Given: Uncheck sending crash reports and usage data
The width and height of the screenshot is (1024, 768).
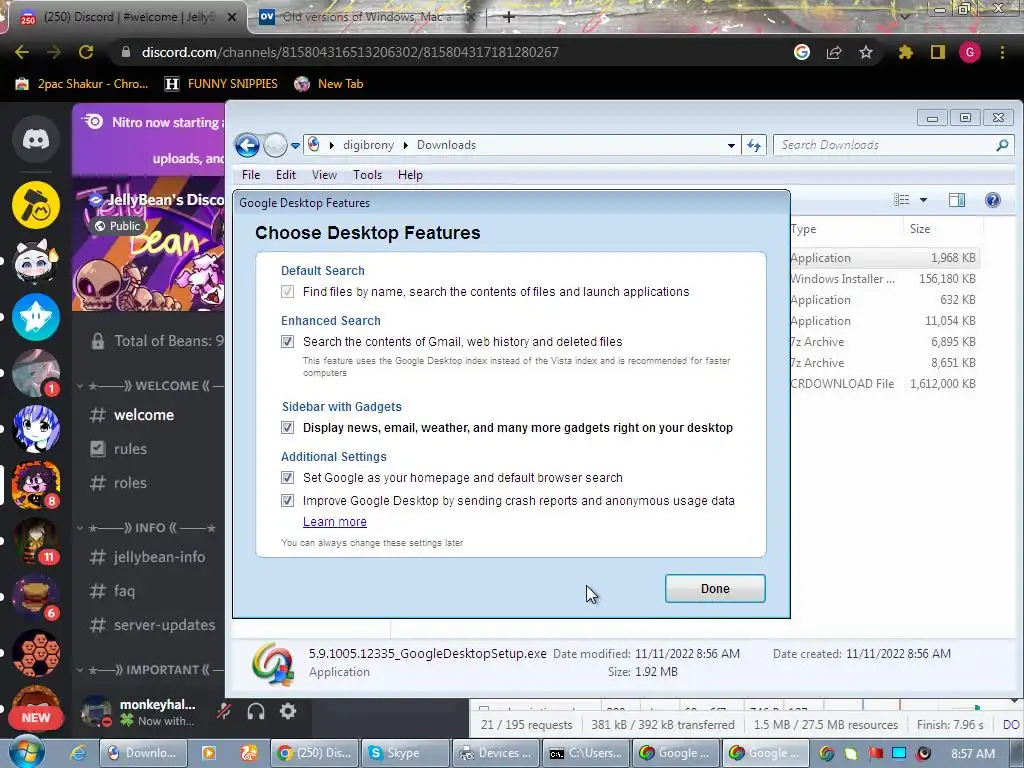Looking at the screenshot, I should point(287,501).
